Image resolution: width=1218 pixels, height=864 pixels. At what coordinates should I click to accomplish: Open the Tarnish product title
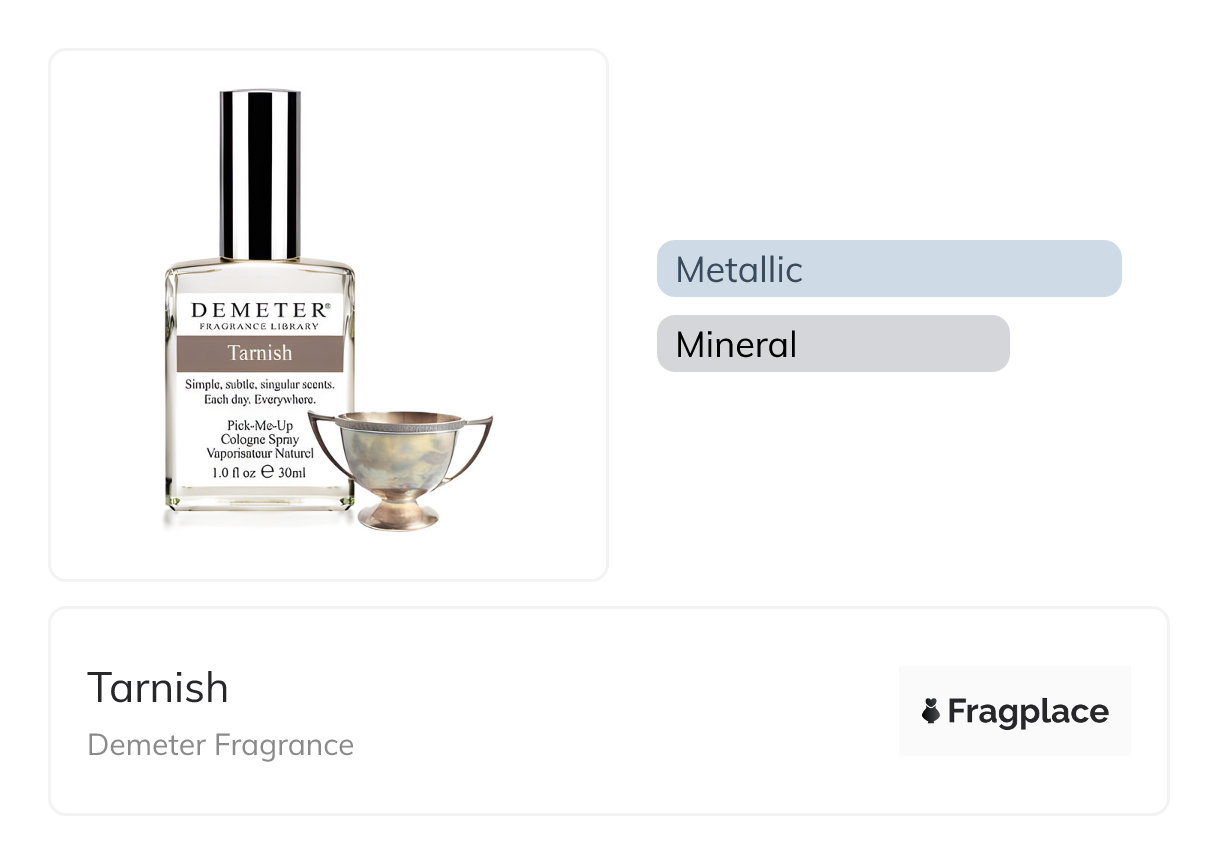[x=158, y=688]
